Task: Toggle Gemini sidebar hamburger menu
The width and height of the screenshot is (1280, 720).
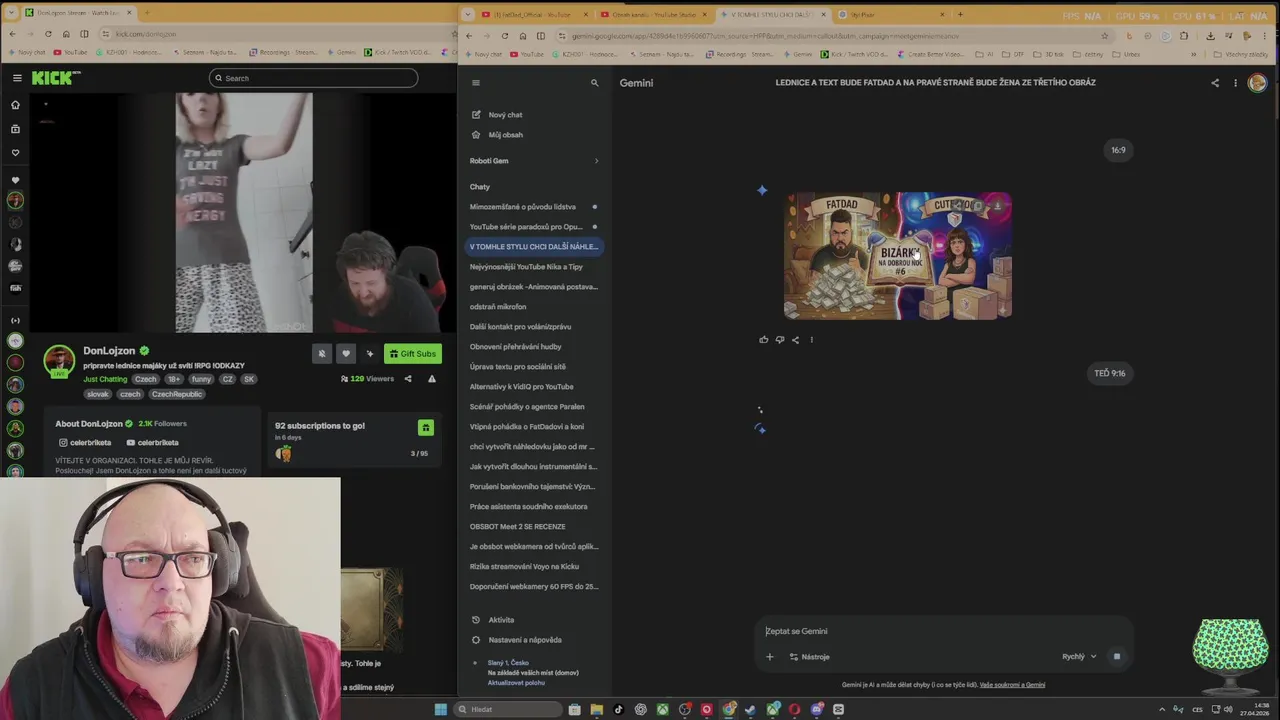Action: pyautogui.click(x=476, y=83)
